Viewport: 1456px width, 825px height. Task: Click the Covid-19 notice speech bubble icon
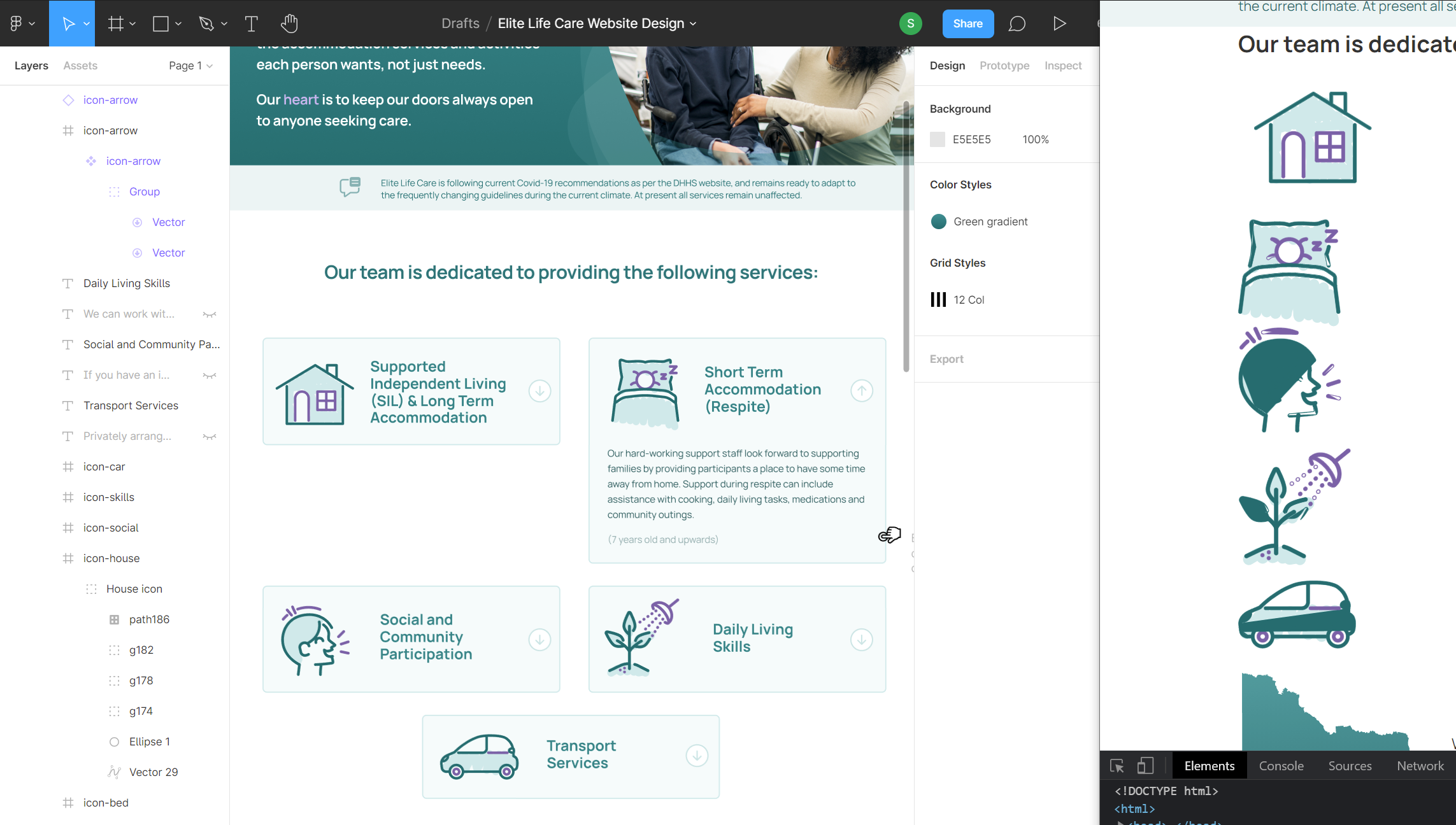coord(350,187)
